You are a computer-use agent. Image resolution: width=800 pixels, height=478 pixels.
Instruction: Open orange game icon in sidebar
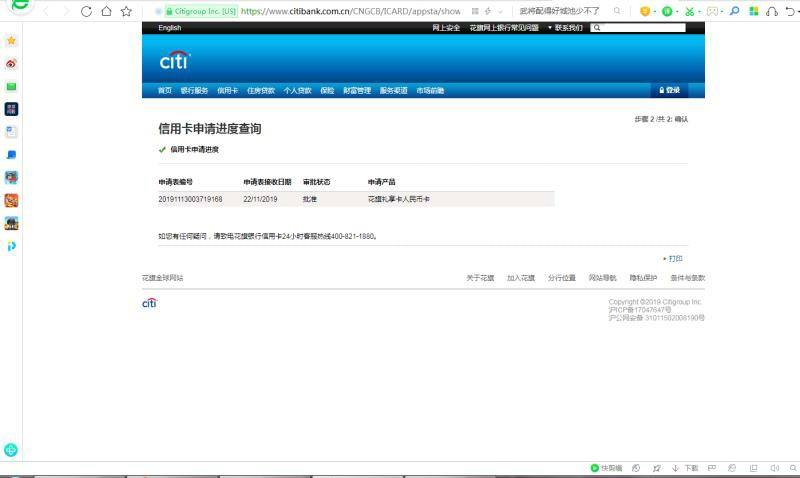pos(11,200)
